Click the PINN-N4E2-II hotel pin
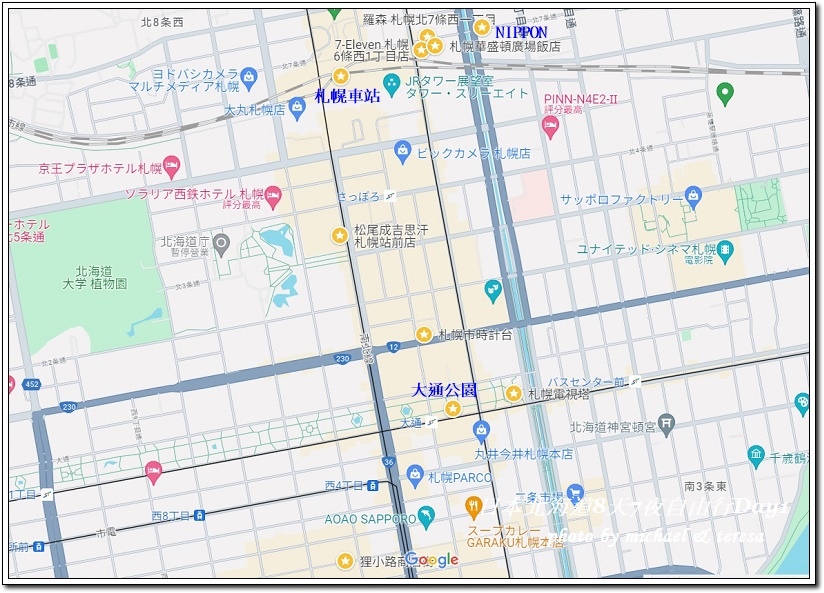The height and width of the screenshot is (593, 824). pos(550,128)
